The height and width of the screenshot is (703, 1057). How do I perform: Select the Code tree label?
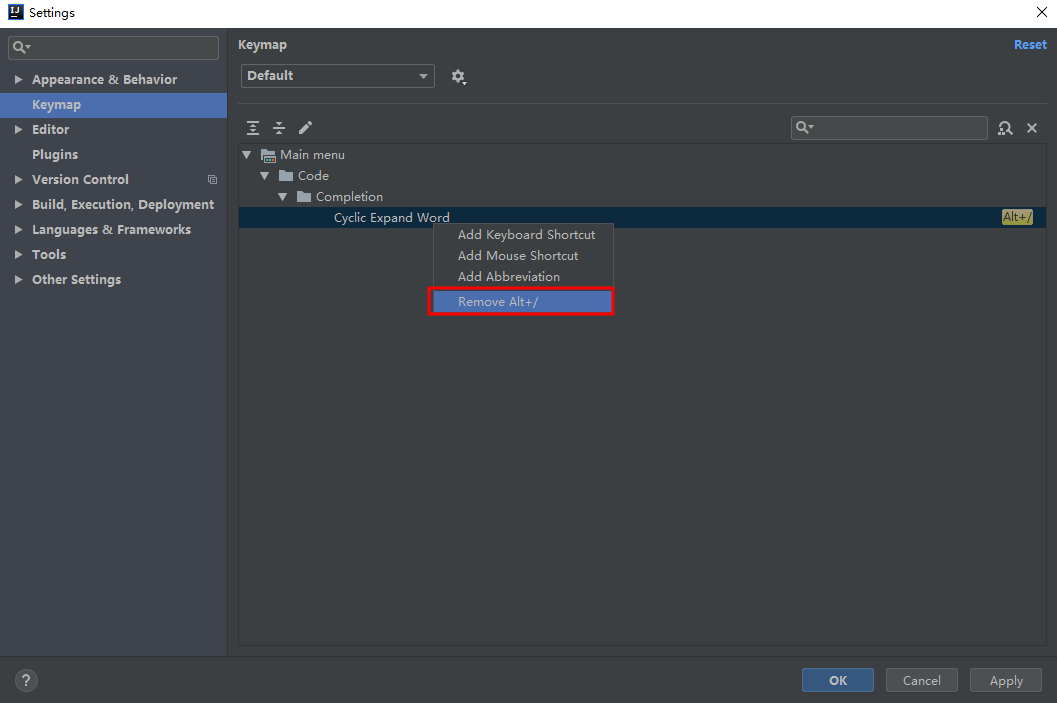[313, 176]
